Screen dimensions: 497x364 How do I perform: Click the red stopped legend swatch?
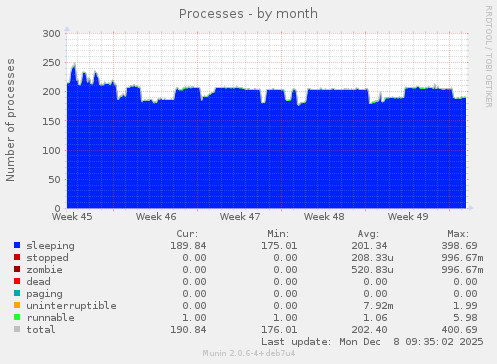point(17,257)
